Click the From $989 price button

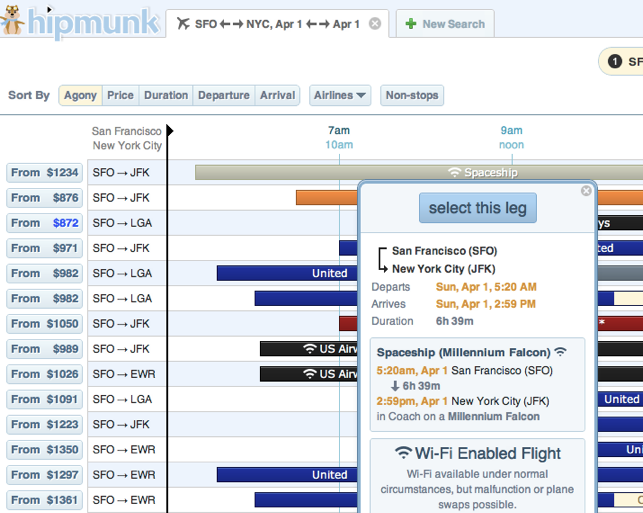point(44,349)
